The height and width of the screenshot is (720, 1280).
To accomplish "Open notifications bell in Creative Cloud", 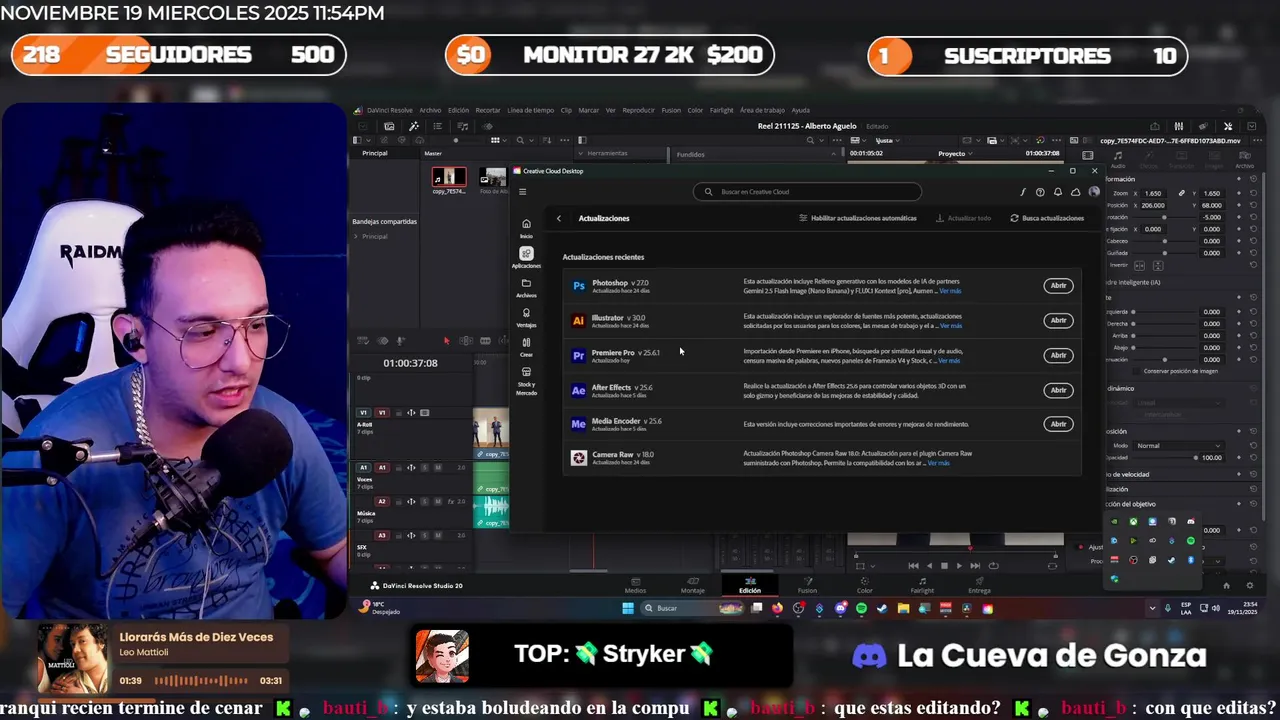I will [x=1058, y=192].
